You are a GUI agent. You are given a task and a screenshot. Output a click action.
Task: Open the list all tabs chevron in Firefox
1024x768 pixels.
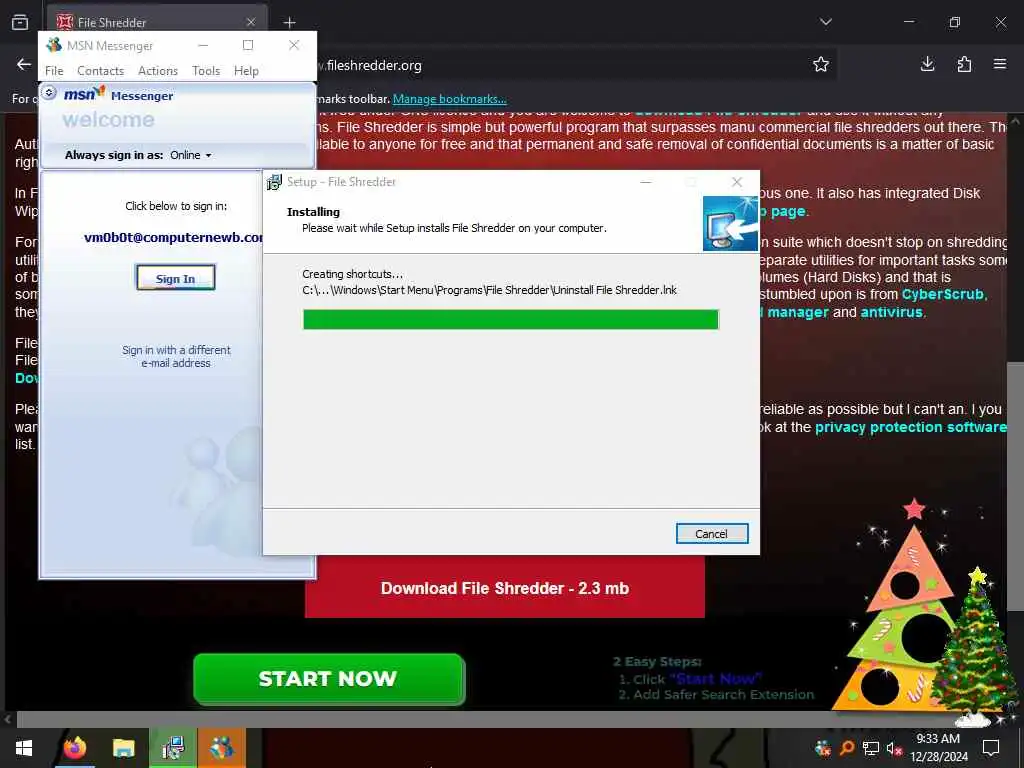click(825, 22)
